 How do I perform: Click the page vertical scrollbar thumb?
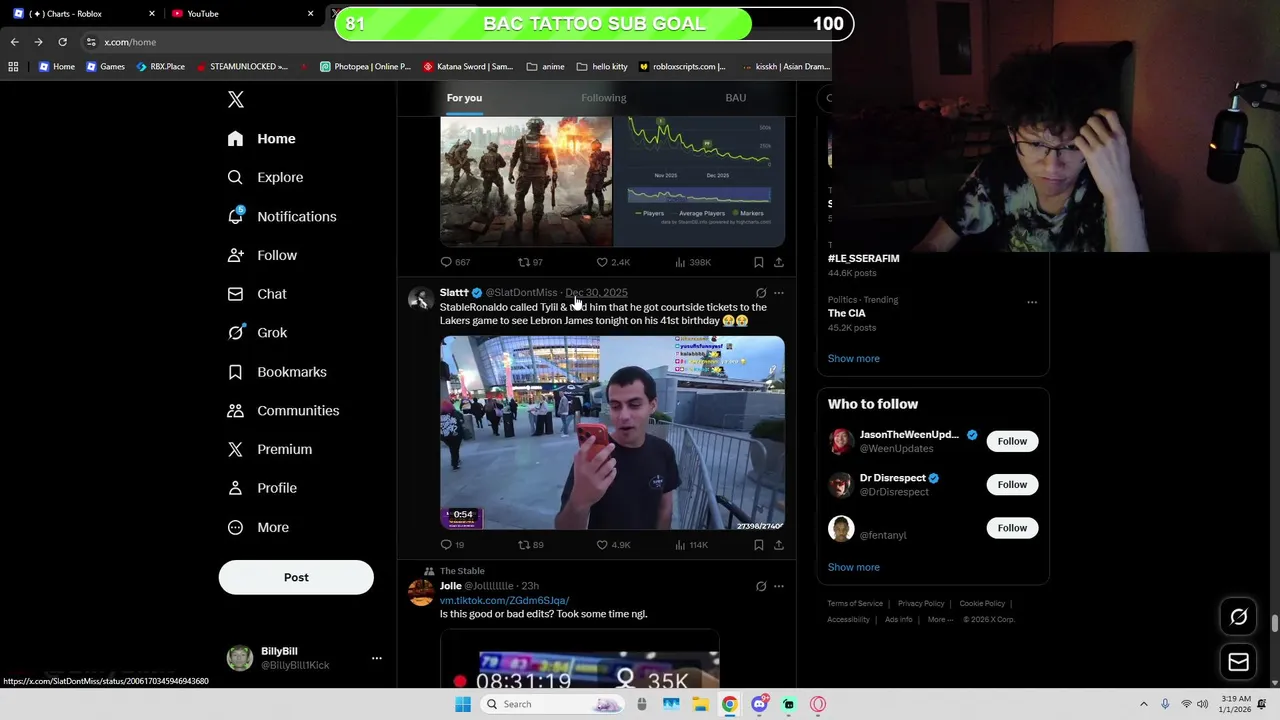(x=1274, y=624)
